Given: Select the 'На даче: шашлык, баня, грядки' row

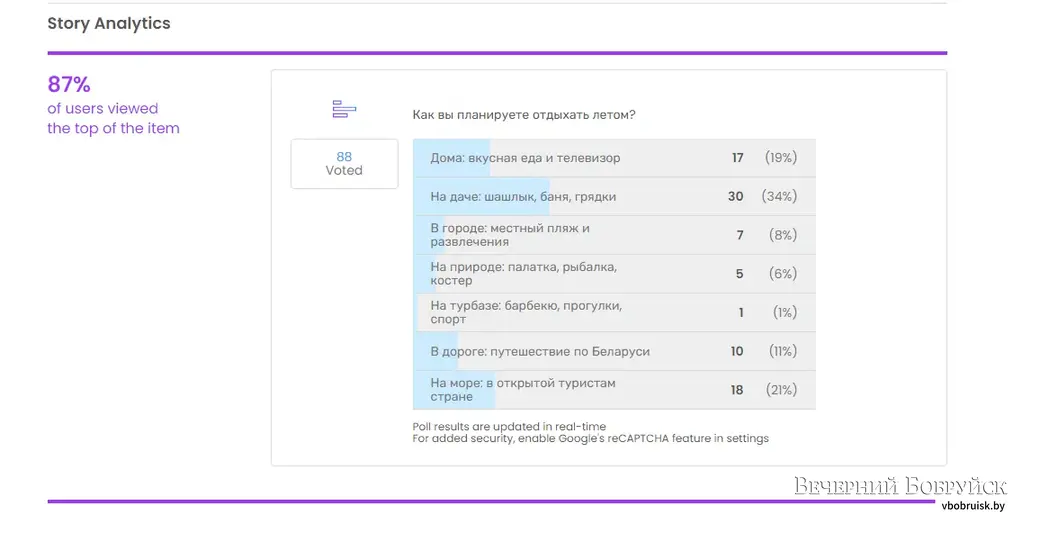Looking at the screenshot, I should [614, 196].
